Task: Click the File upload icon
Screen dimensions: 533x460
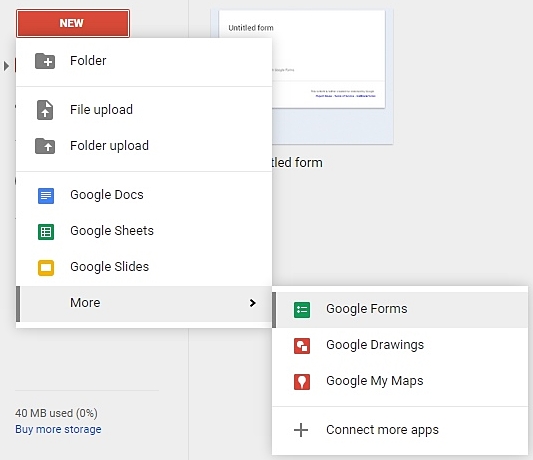Action: [45, 110]
